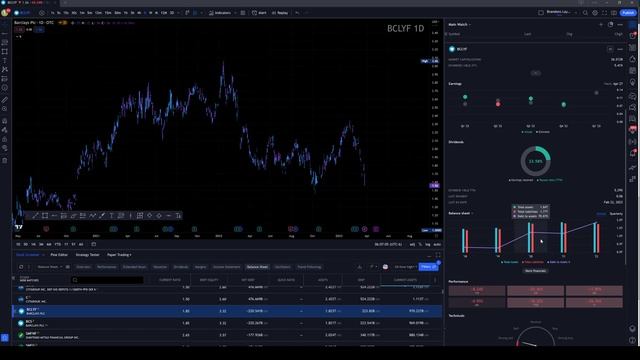Toggle the log scale option
Image resolution: width=640 pixels, height=360 pixels.
(427, 244)
